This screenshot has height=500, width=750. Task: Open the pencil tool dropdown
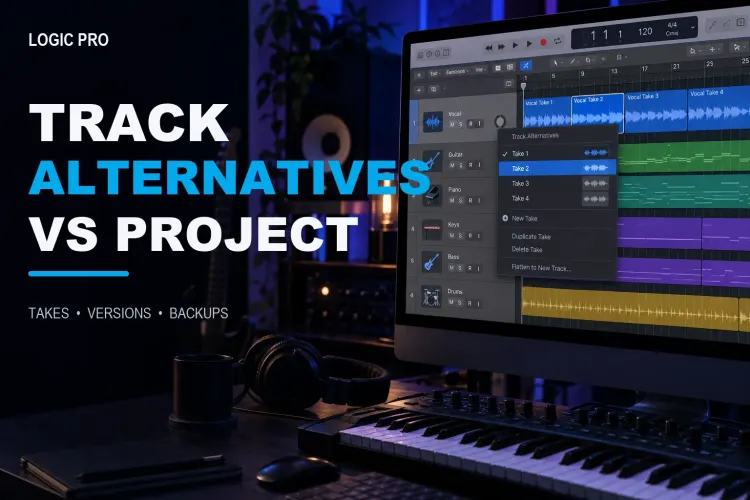pyautogui.click(x=574, y=61)
